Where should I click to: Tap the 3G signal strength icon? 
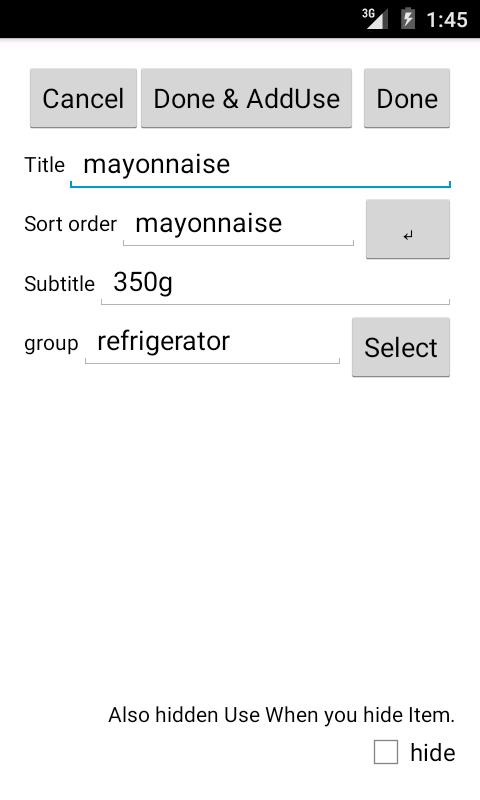[375, 19]
